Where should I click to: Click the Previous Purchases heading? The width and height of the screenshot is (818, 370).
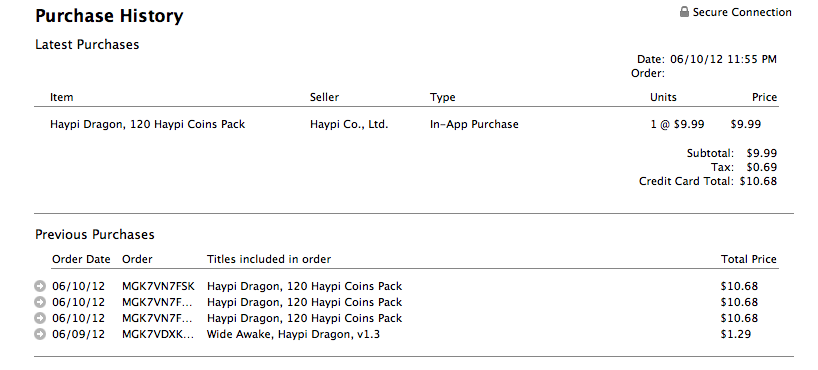click(95, 234)
